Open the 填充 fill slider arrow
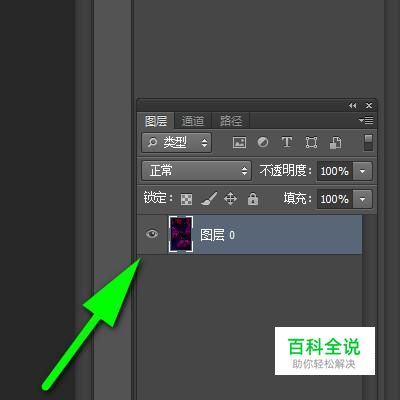Image resolution: width=400 pixels, height=400 pixels. tap(363, 199)
